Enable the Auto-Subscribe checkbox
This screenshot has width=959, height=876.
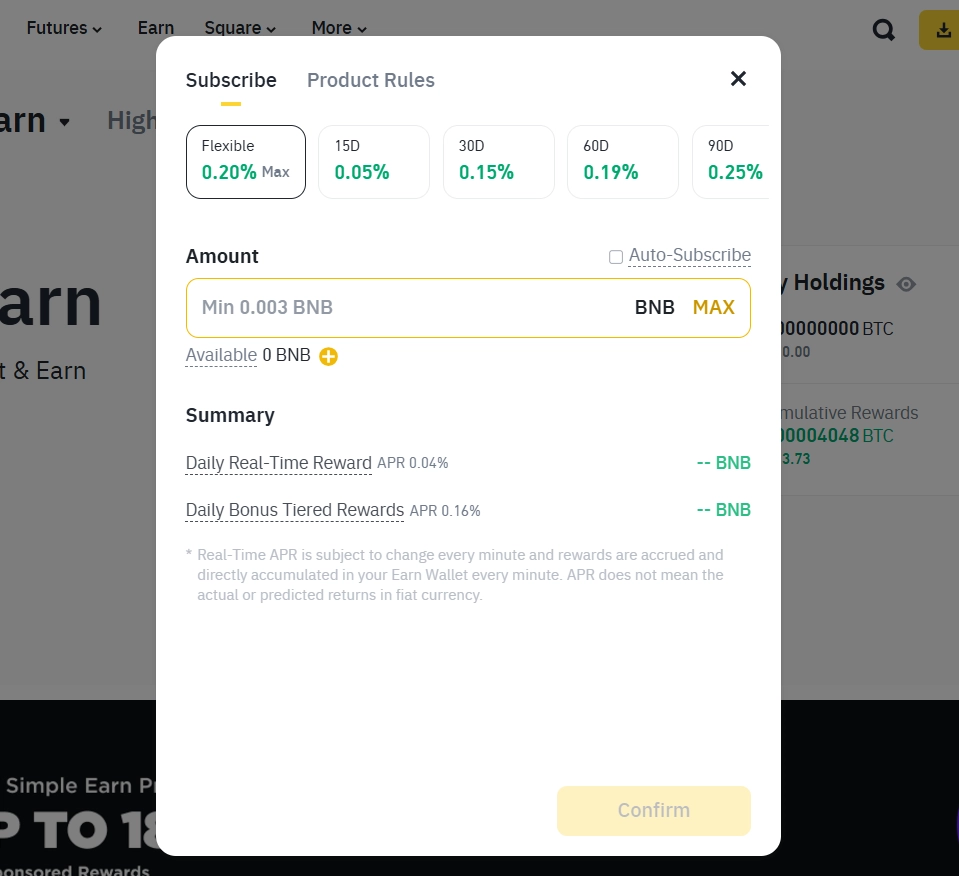[616, 256]
